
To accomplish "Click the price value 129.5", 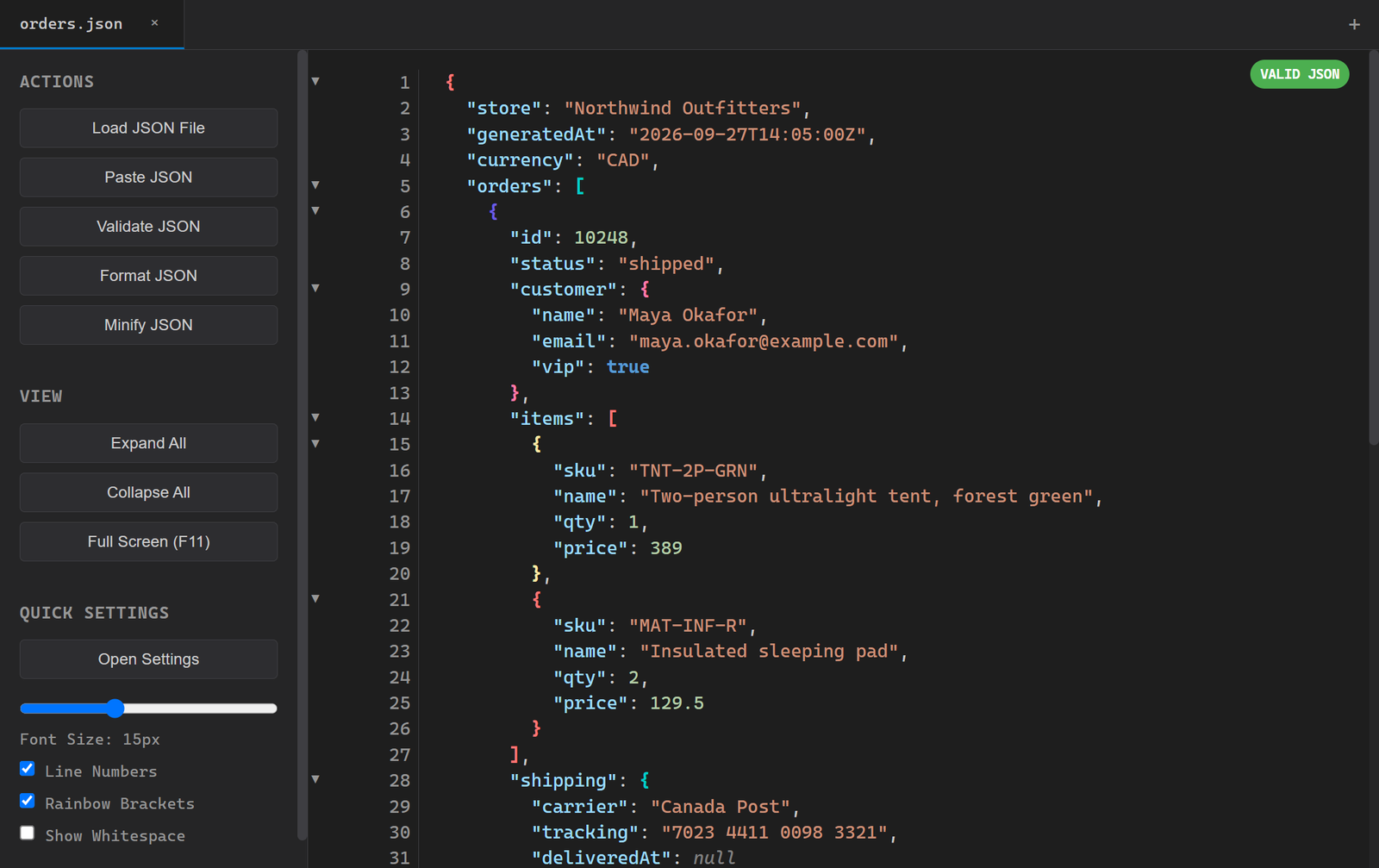I will coord(677,703).
